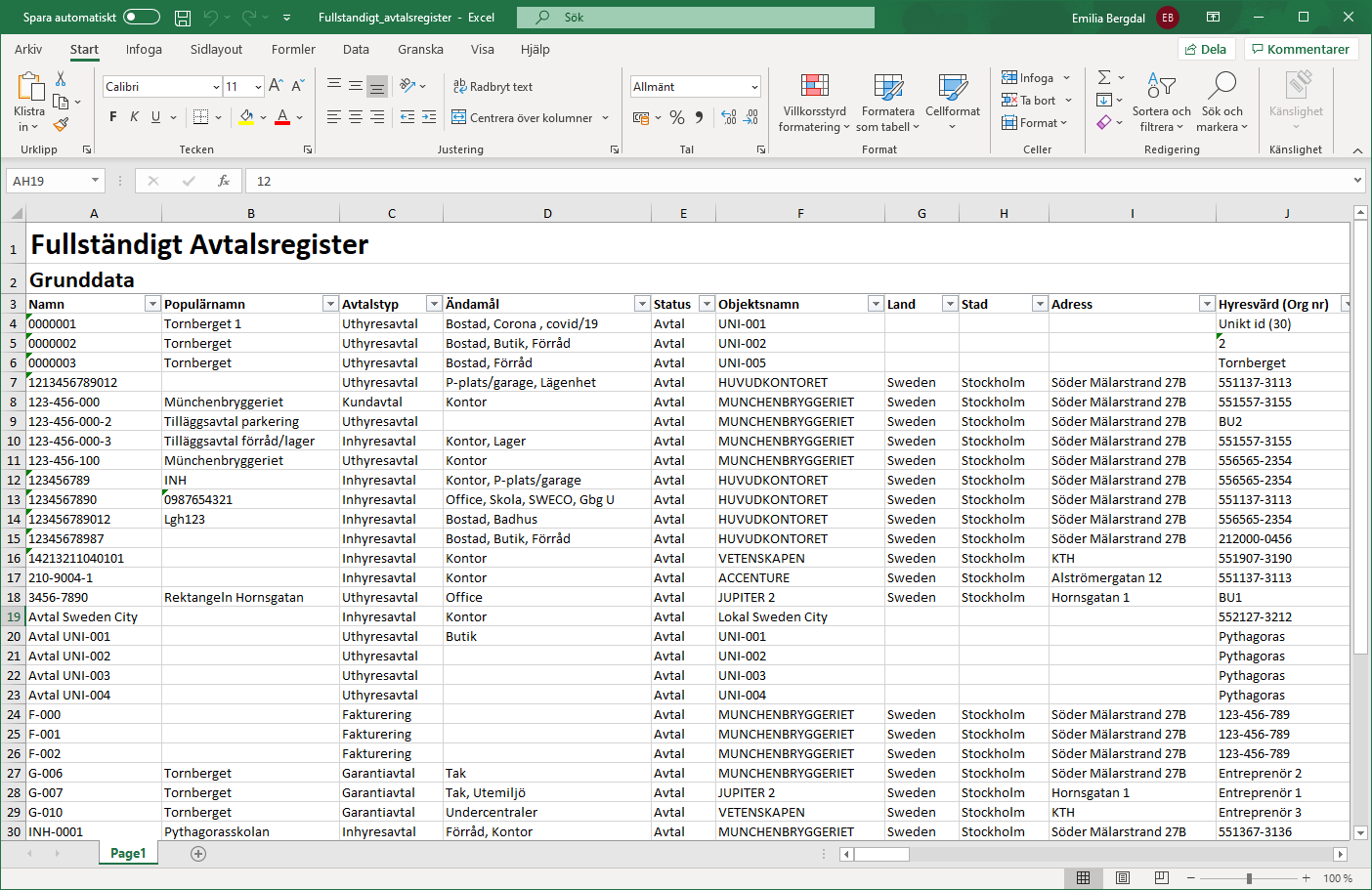Viewport: 1372px width, 890px height.
Task: Open Villkorsstyrd formatering
Action: pos(814,102)
